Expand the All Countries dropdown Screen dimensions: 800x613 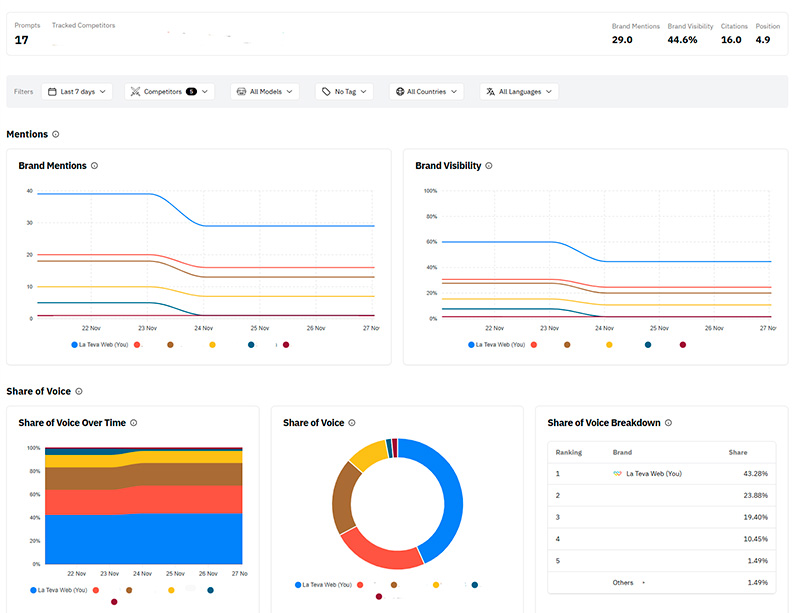tap(427, 91)
